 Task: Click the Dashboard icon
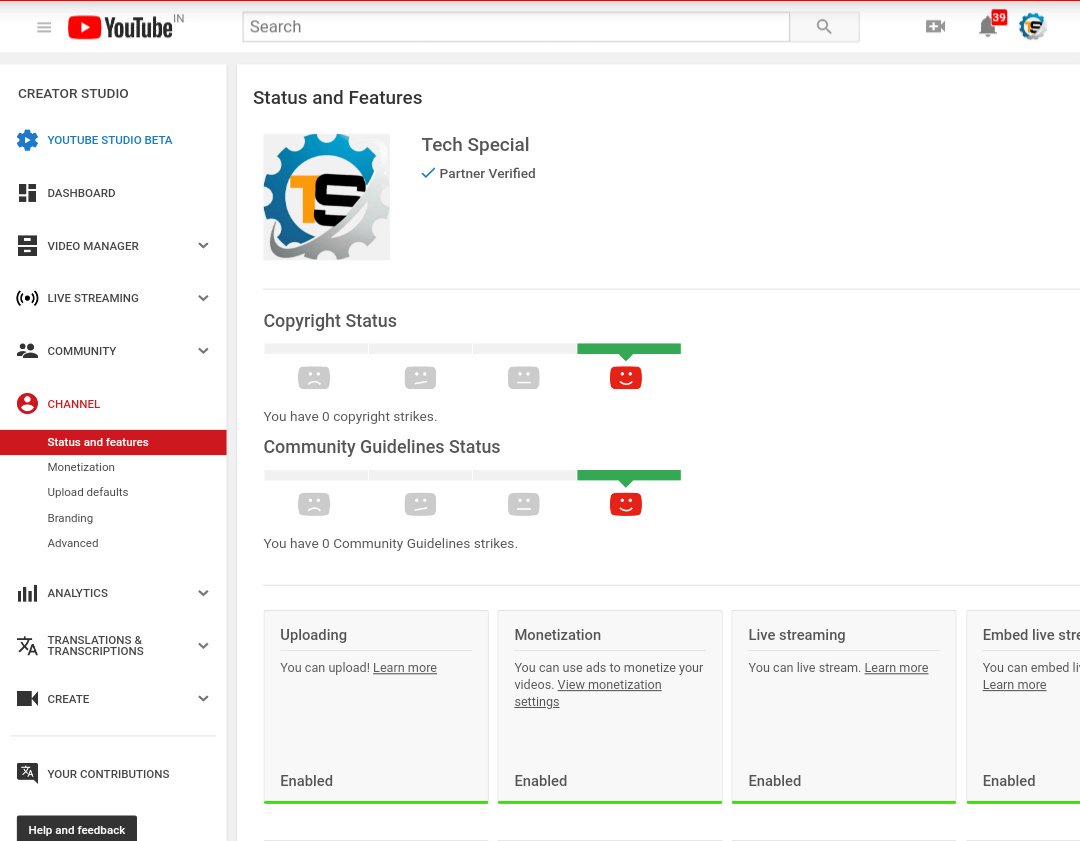pos(28,193)
